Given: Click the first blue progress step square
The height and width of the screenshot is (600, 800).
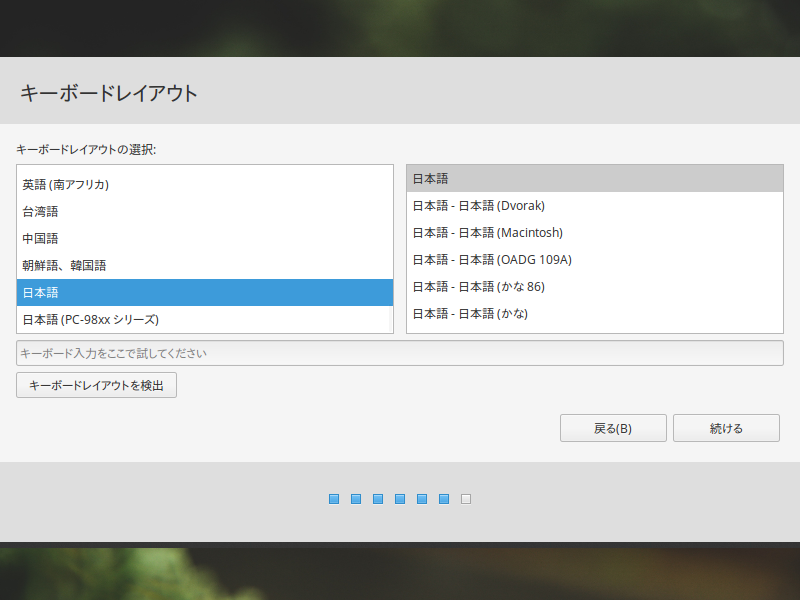Looking at the screenshot, I should [334, 499].
